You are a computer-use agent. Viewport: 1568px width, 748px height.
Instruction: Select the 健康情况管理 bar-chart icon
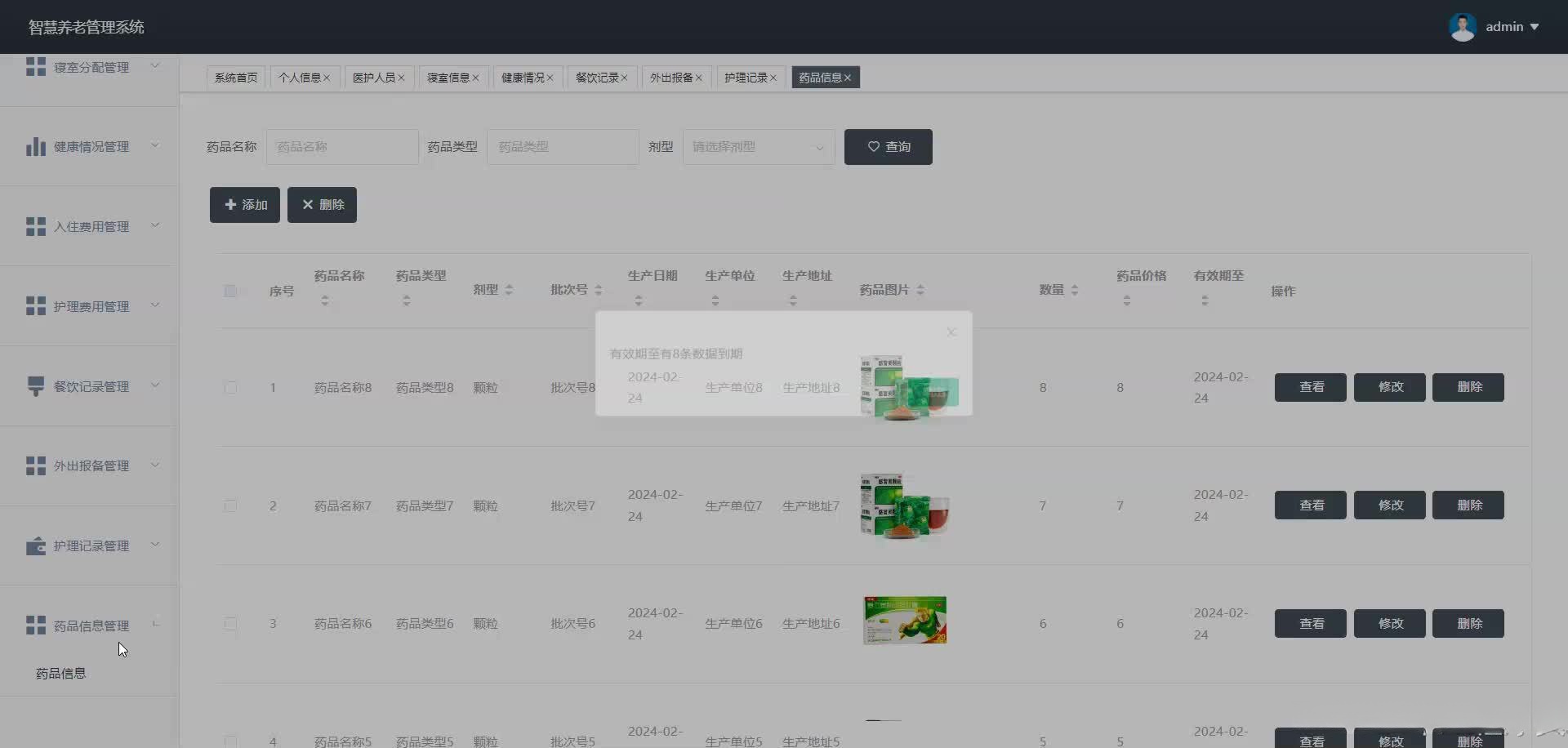point(35,146)
